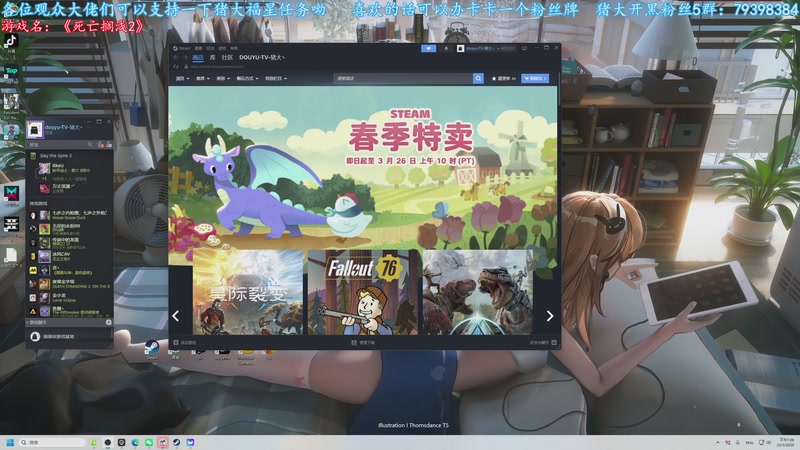
Task: Click the user avatar in friends list header
Action: click(x=35, y=130)
